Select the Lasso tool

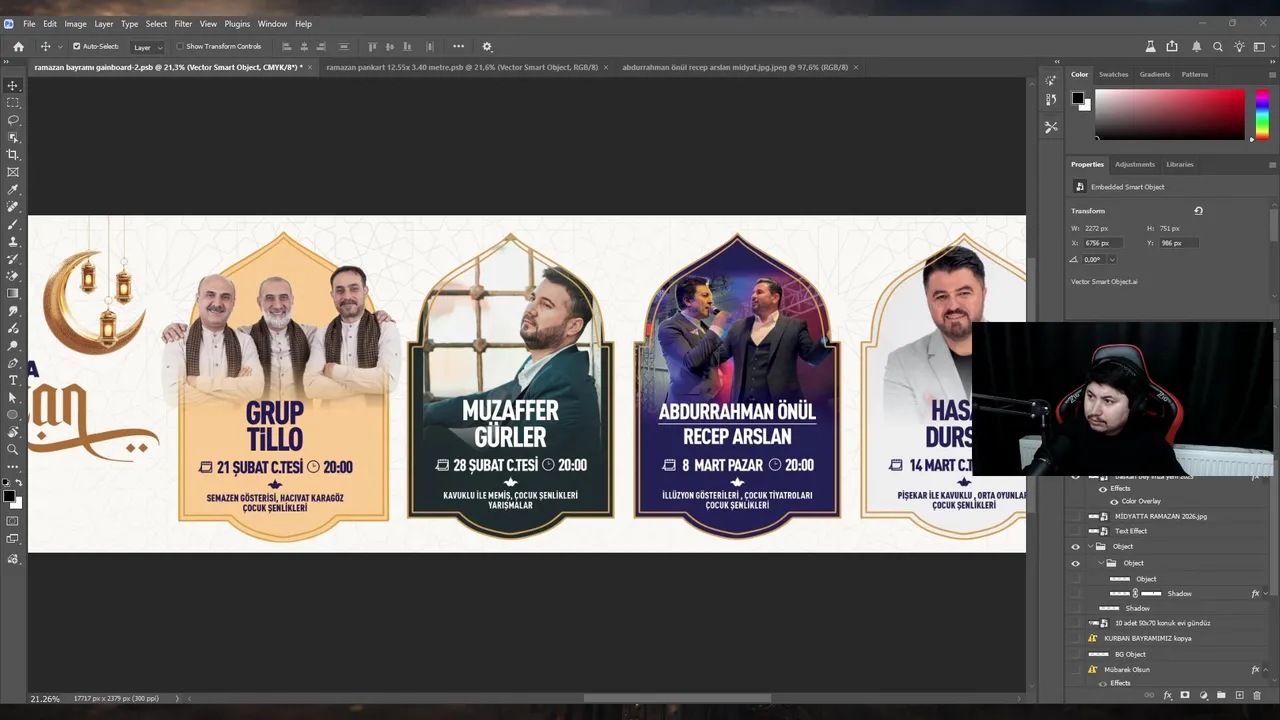click(13, 120)
